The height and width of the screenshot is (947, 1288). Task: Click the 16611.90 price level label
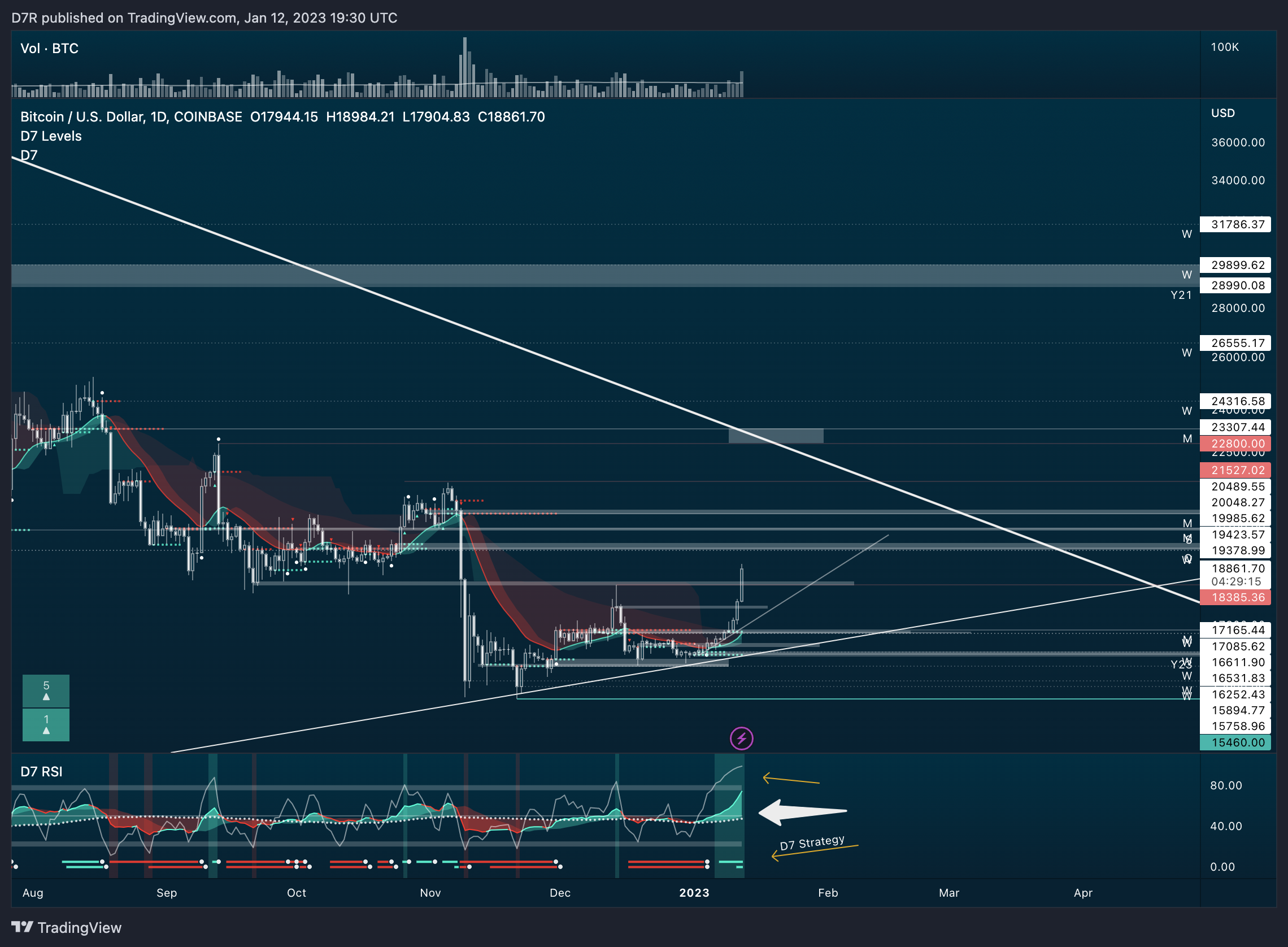tap(1235, 662)
